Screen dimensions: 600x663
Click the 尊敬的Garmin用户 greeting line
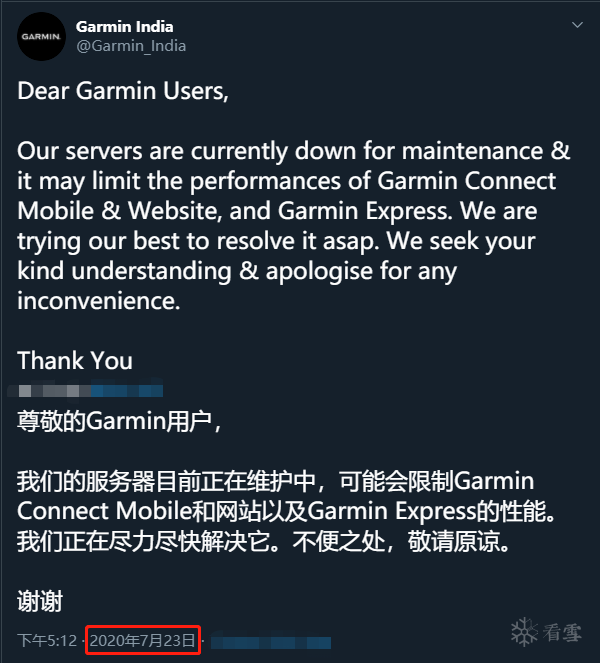point(119,421)
